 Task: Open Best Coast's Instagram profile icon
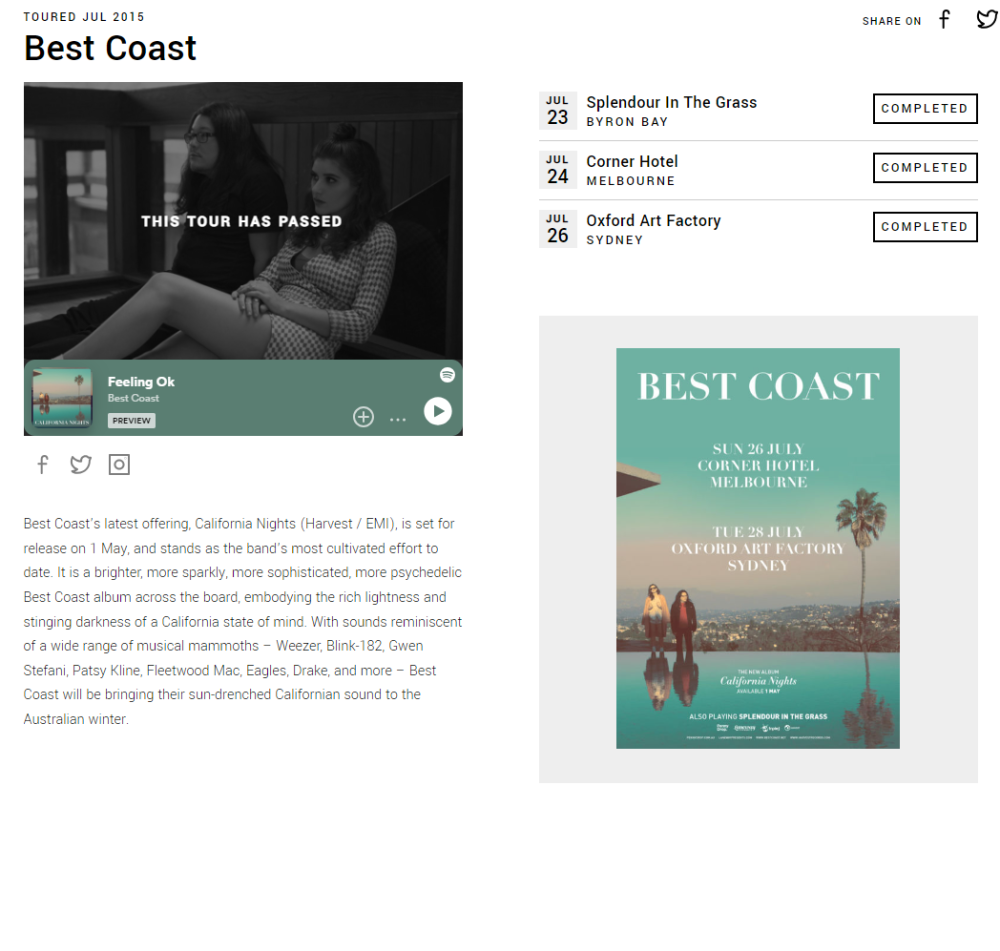click(119, 464)
